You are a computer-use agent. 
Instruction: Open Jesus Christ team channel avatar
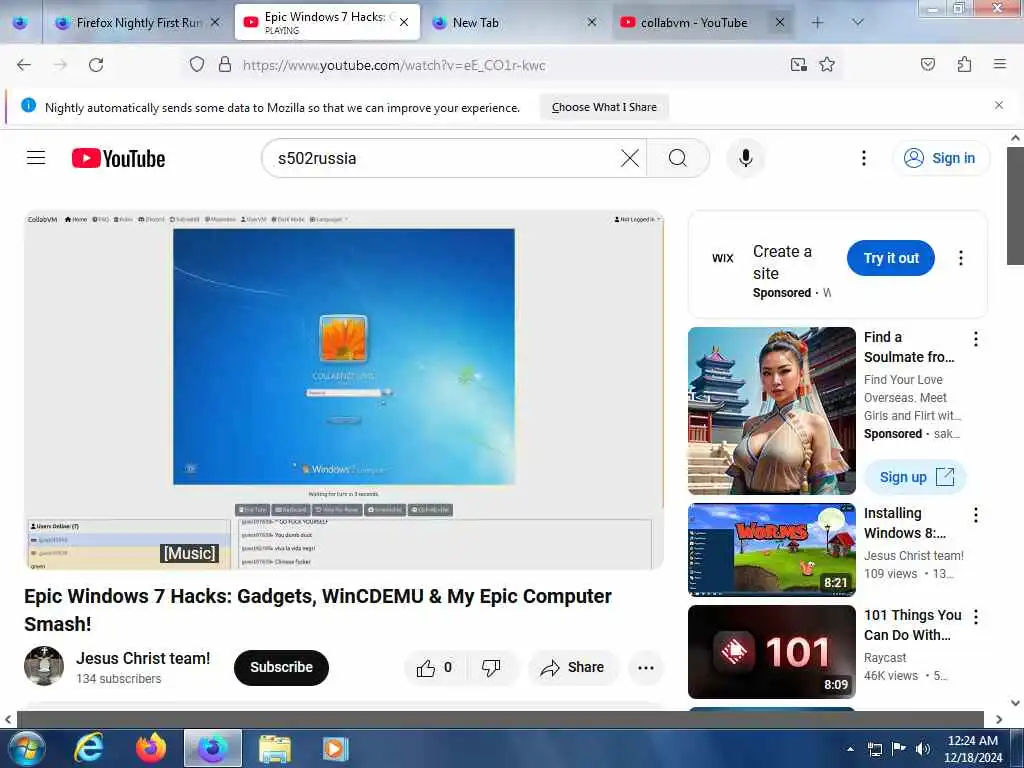tap(44, 666)
